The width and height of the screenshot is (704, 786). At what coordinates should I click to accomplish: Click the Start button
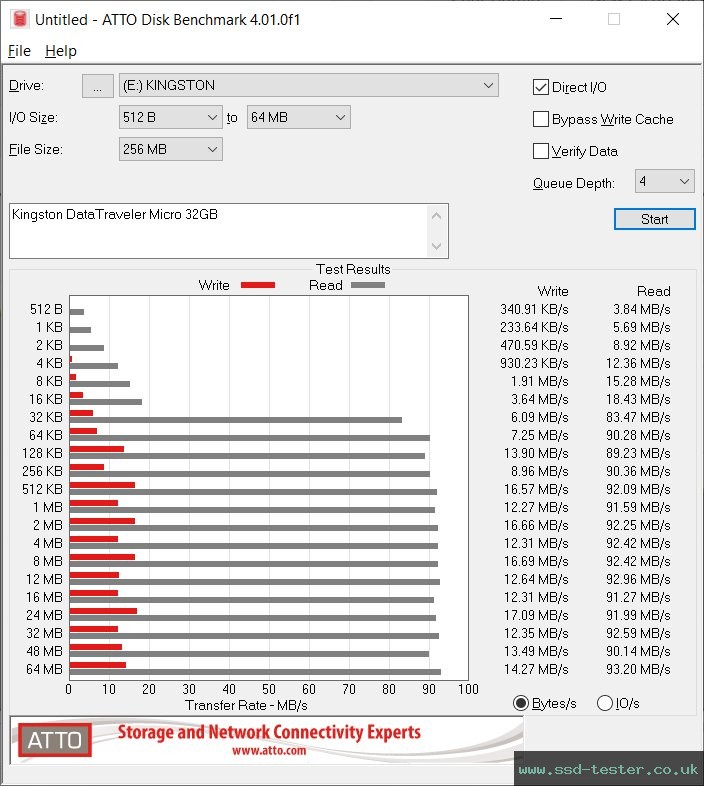(x=654, y=219)
